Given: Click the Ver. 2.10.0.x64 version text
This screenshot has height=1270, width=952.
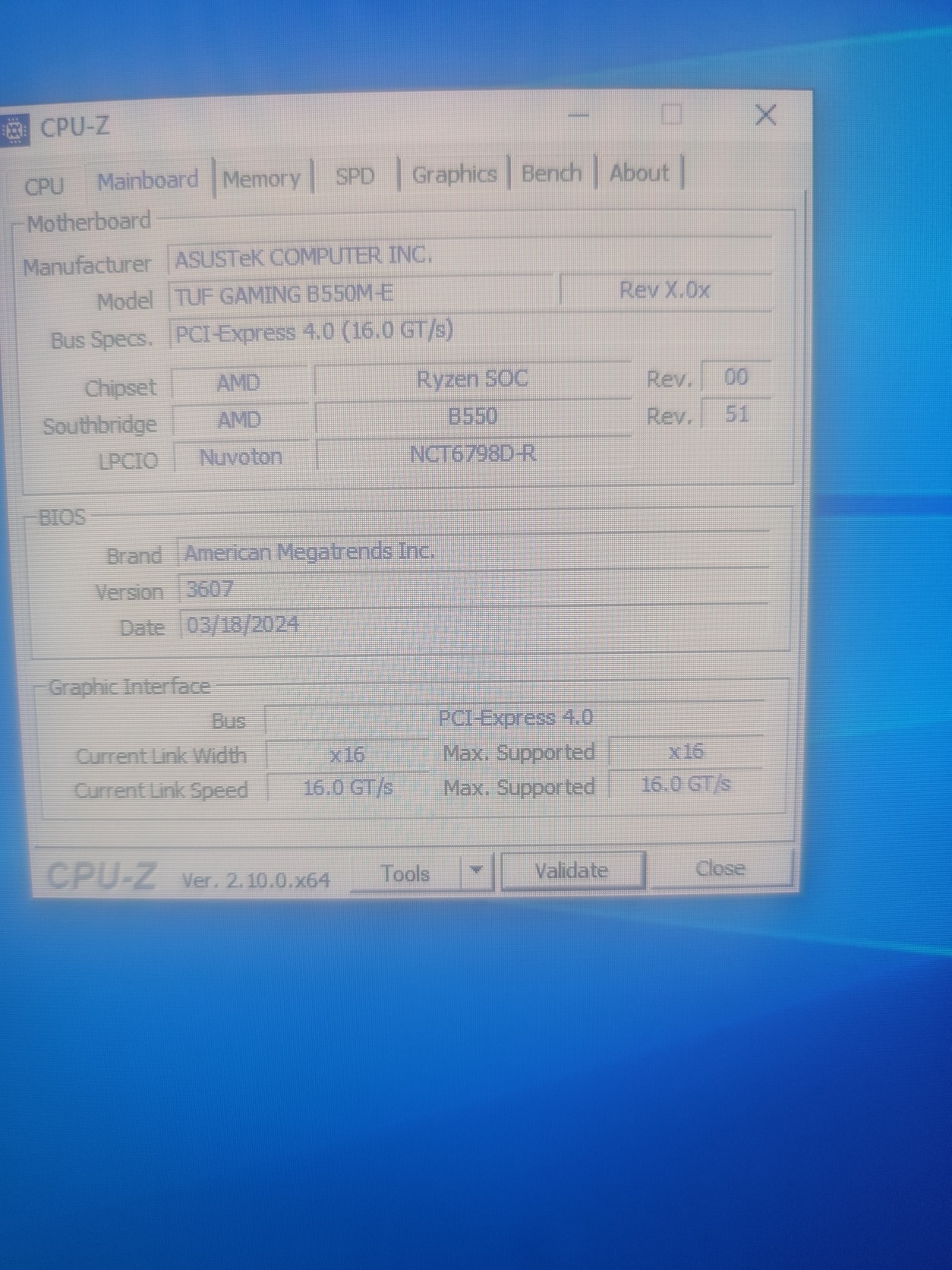Looking at the screenshot, I should coord(256,880).
